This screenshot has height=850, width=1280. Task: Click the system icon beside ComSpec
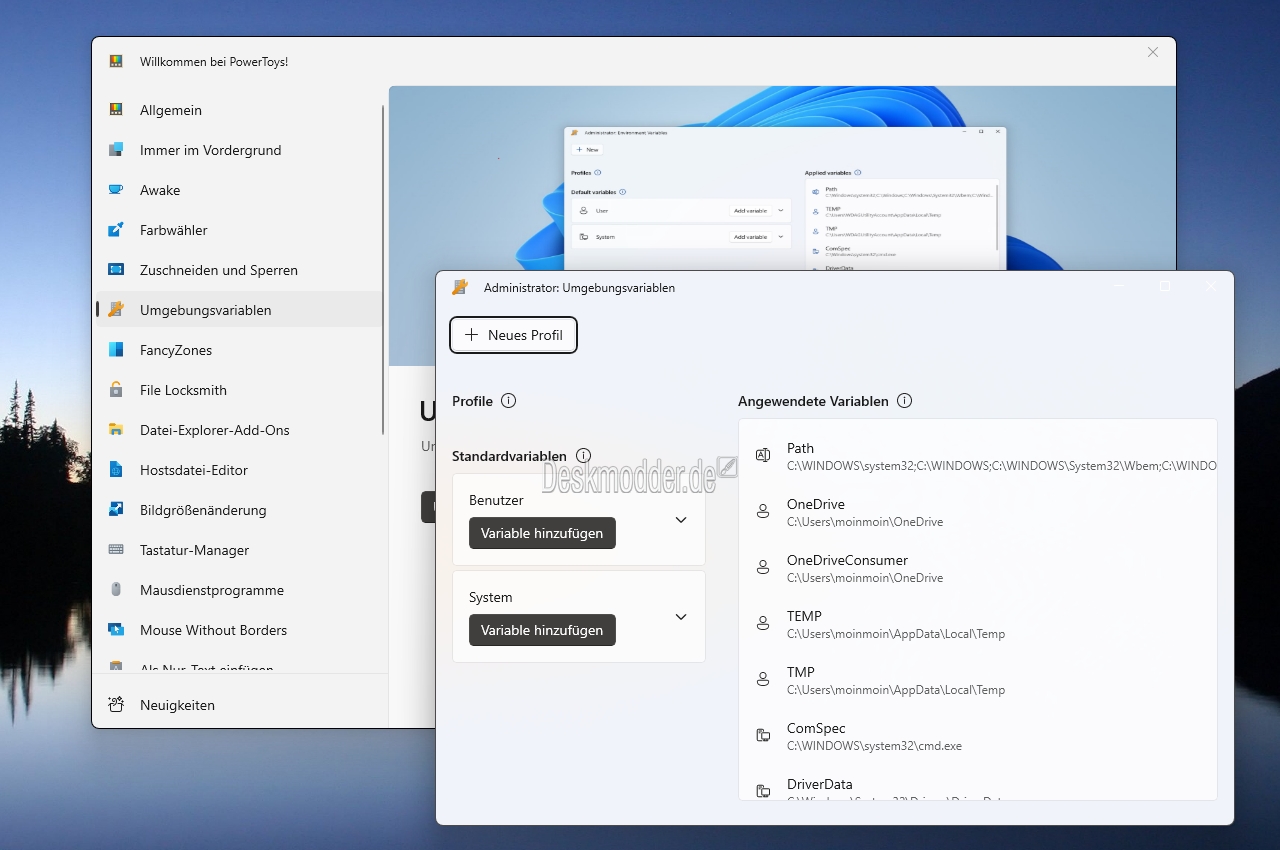(763, 735)
